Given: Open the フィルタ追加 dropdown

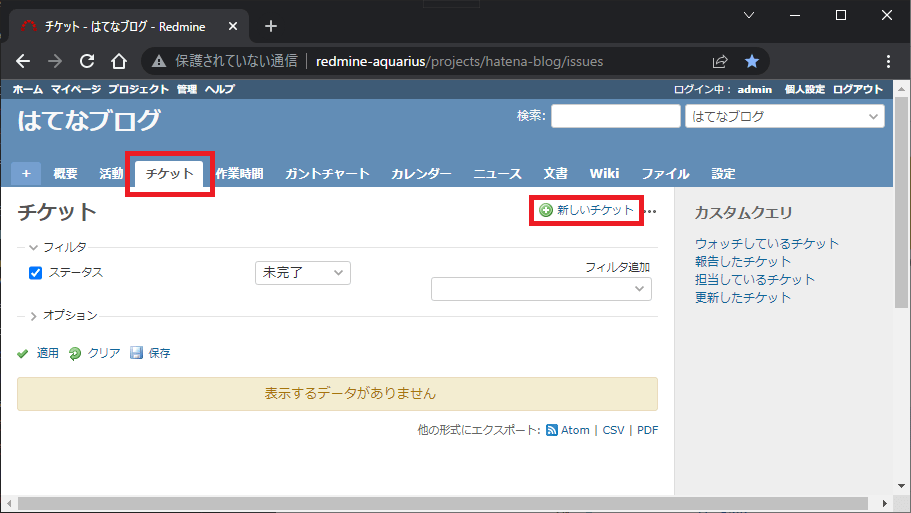Looking at the screenshot, I should [x=541, y=289].
